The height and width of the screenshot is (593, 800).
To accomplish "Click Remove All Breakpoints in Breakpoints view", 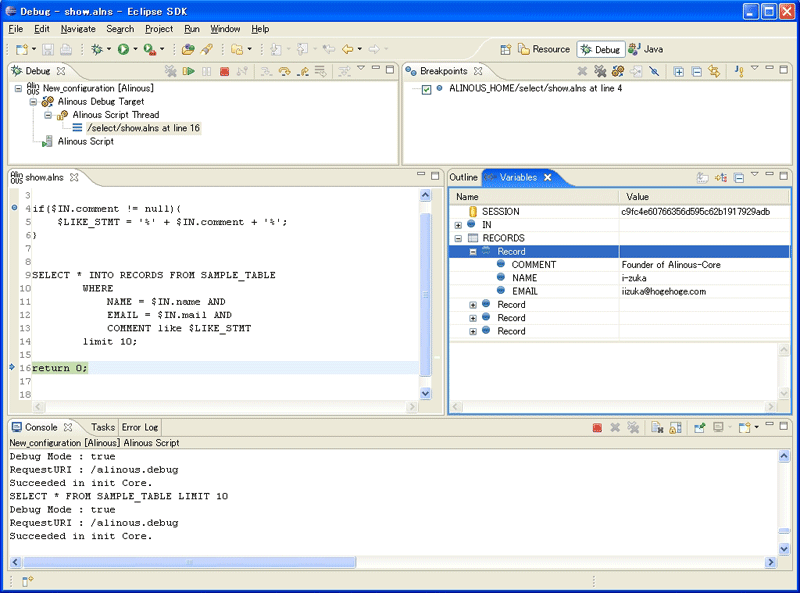I will (x=600, y=71).
